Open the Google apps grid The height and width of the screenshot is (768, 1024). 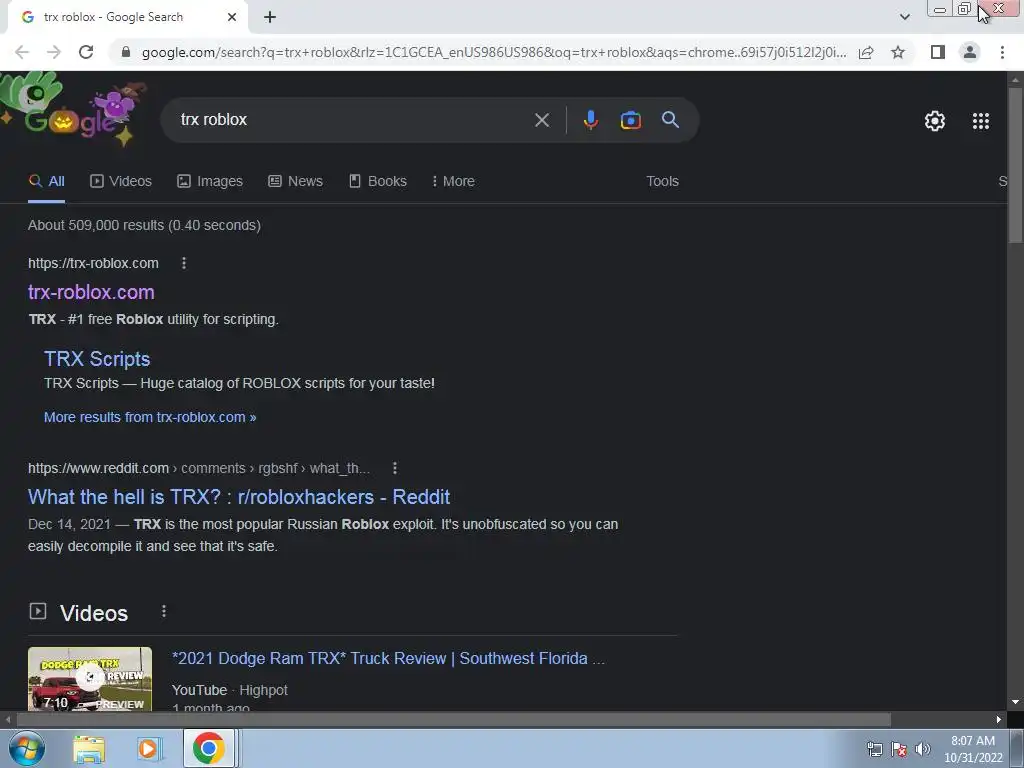coord(980,121)
